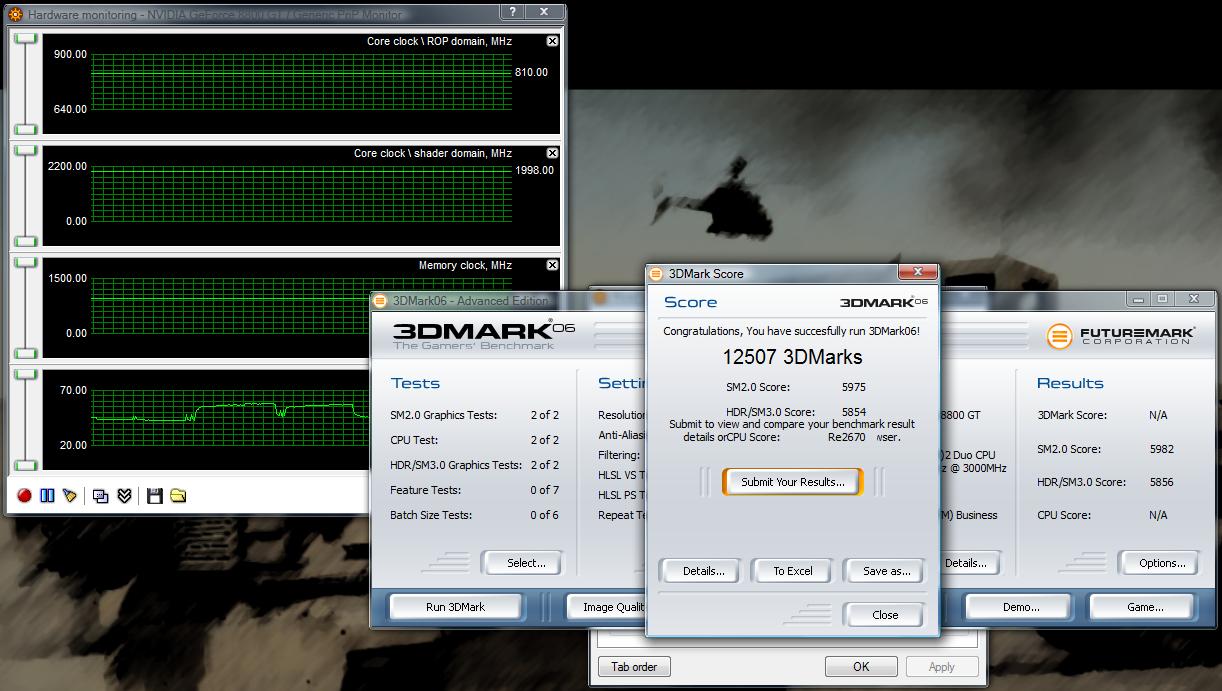The width and height of the screenshot is (1222, 691).
Task: Close the shader domain graph
Action: [x=552, y=153]
